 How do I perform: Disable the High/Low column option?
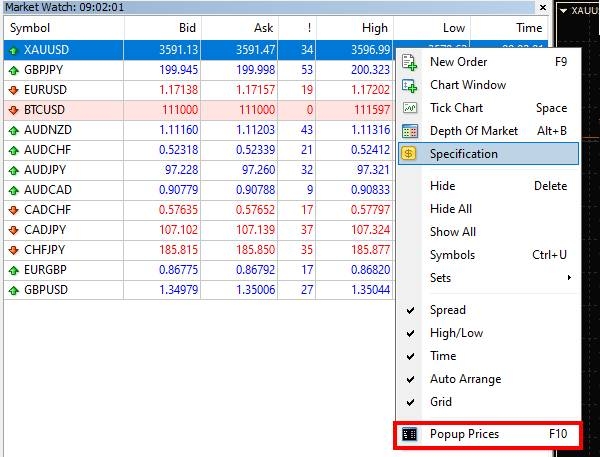(456, 333)
